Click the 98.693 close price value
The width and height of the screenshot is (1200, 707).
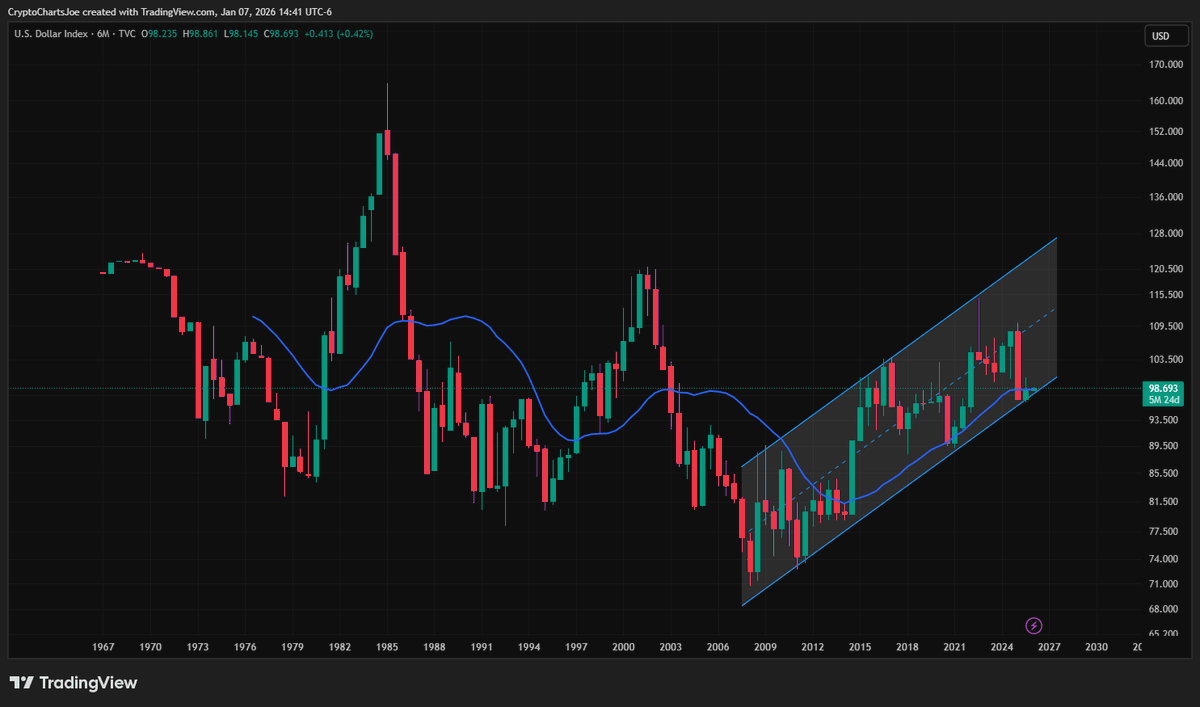pyautogui.click(x=280, y=33)
